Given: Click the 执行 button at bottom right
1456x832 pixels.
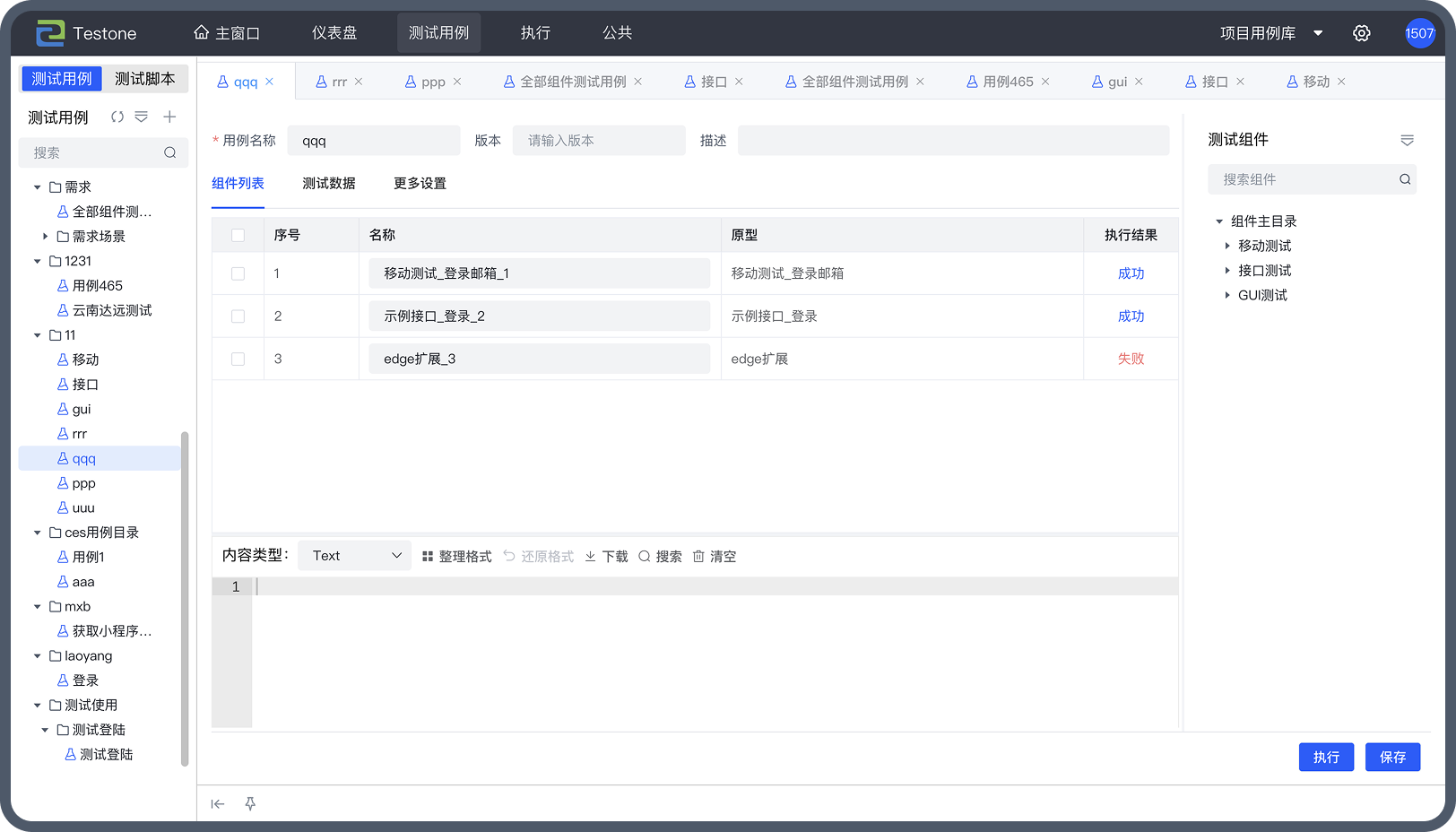Looking at the screenshot, I should pos(1326,758).
